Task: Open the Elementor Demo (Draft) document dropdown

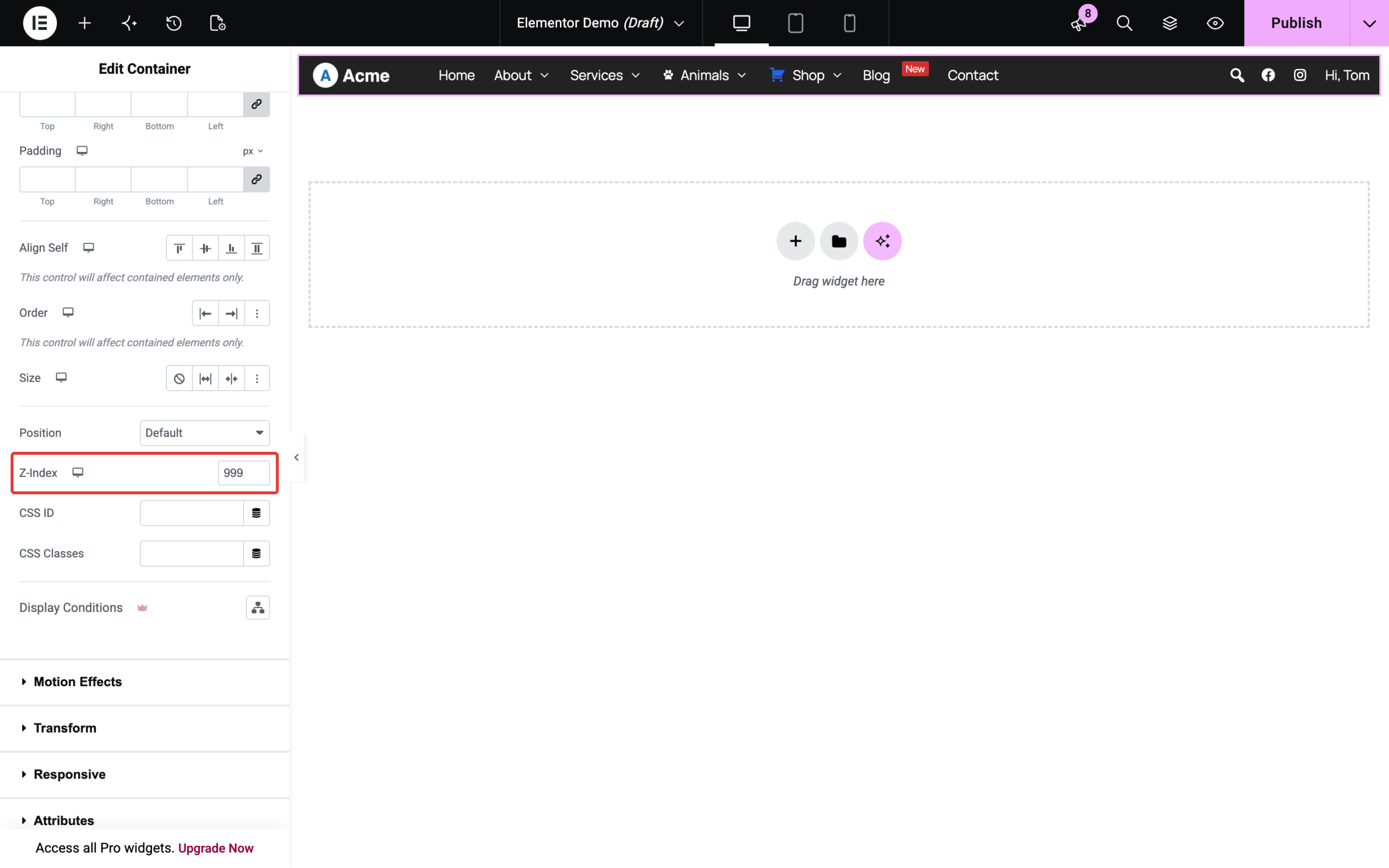Action: click(601, 23)
